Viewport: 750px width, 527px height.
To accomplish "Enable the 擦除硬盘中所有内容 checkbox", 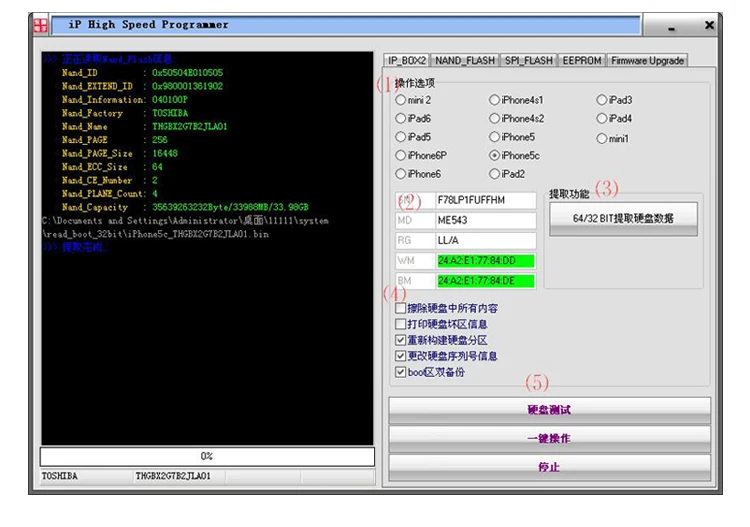I will (400, 308).
